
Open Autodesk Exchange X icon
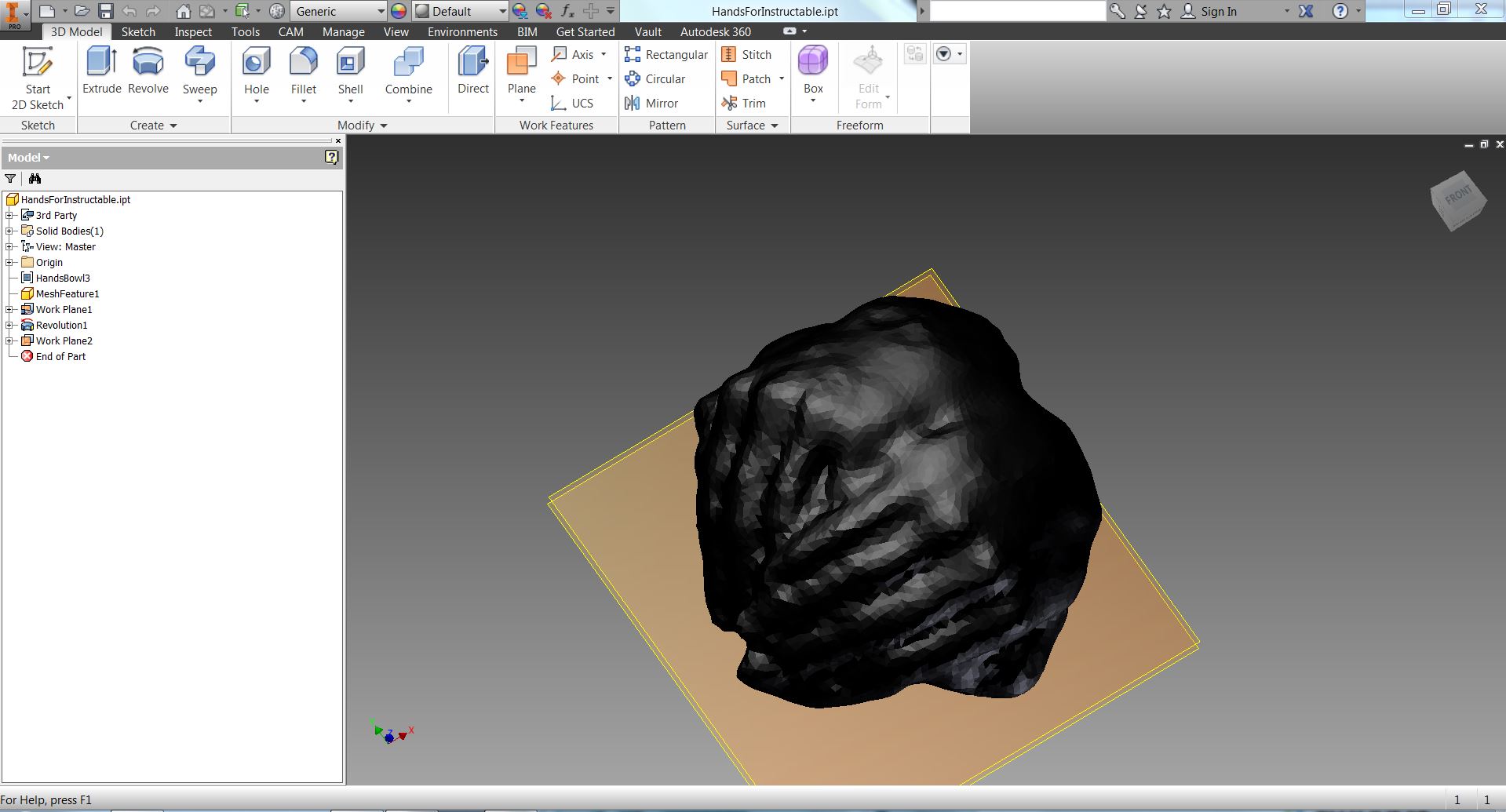pos(1306,11)
